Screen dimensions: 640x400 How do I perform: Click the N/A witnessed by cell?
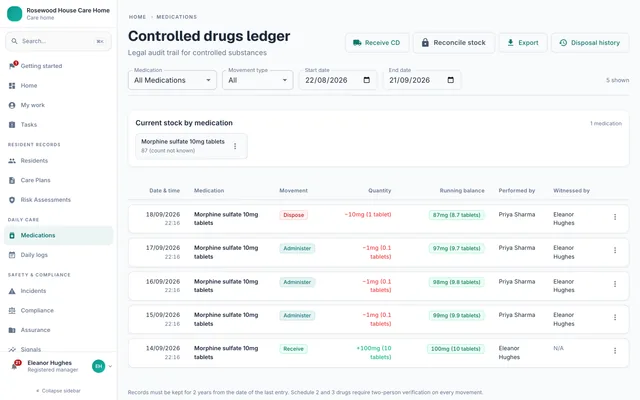click(x=558, y=349)
